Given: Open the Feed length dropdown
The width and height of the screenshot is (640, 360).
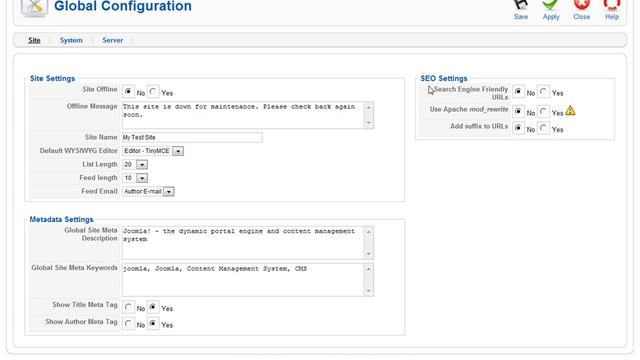Looking at the screenshot, I should (x=135, y=178).
